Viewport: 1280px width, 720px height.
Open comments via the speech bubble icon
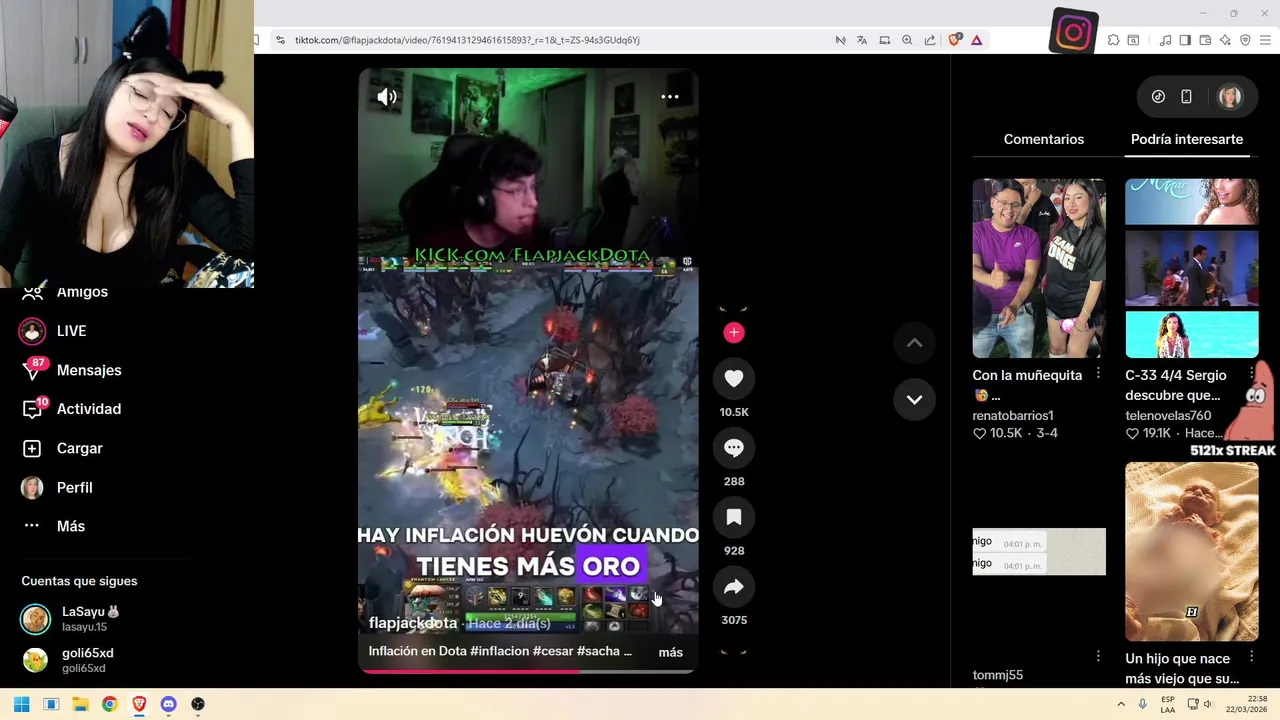734,448
